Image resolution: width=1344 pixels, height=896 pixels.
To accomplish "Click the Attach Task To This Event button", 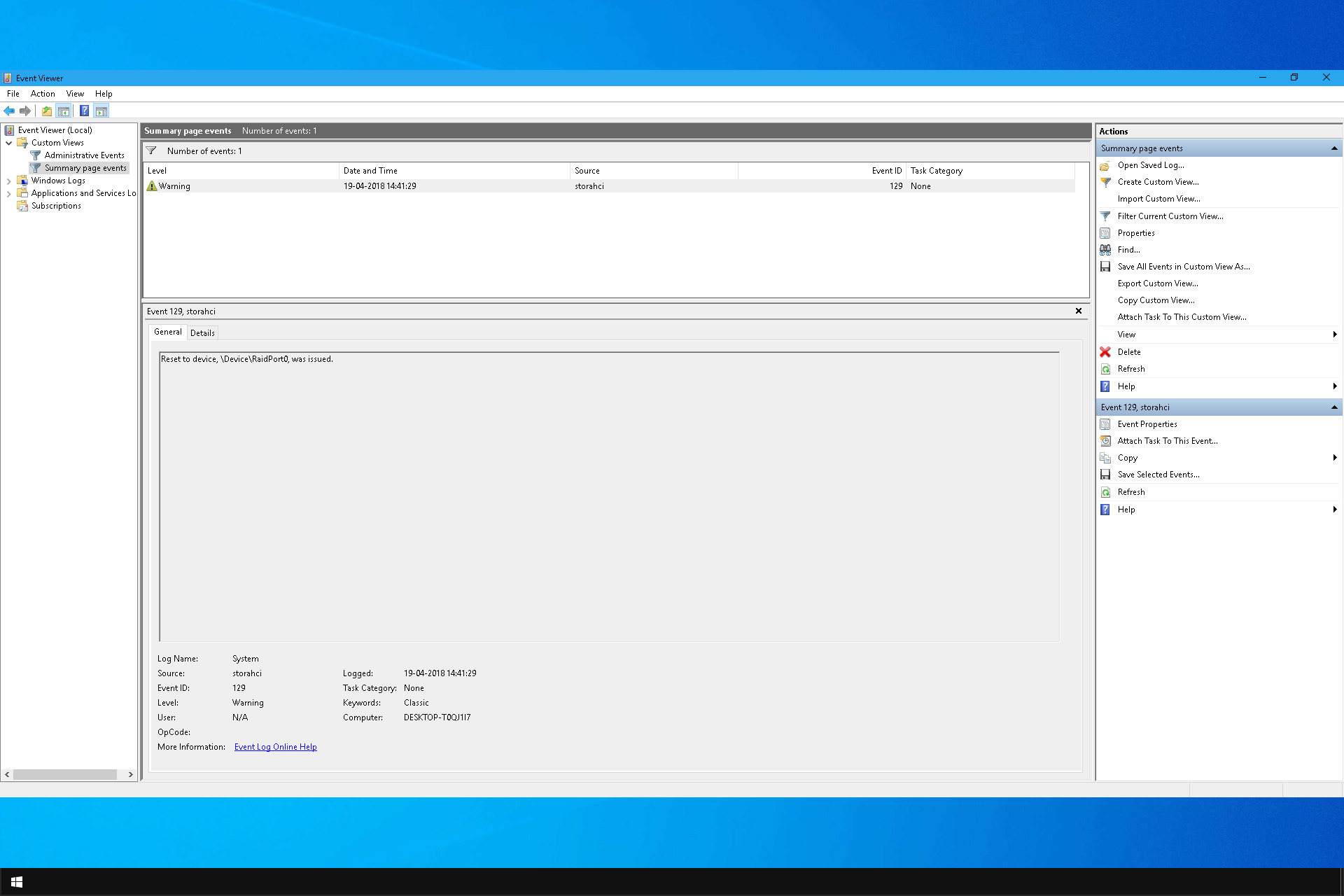I will click(x=1167, y=441).
